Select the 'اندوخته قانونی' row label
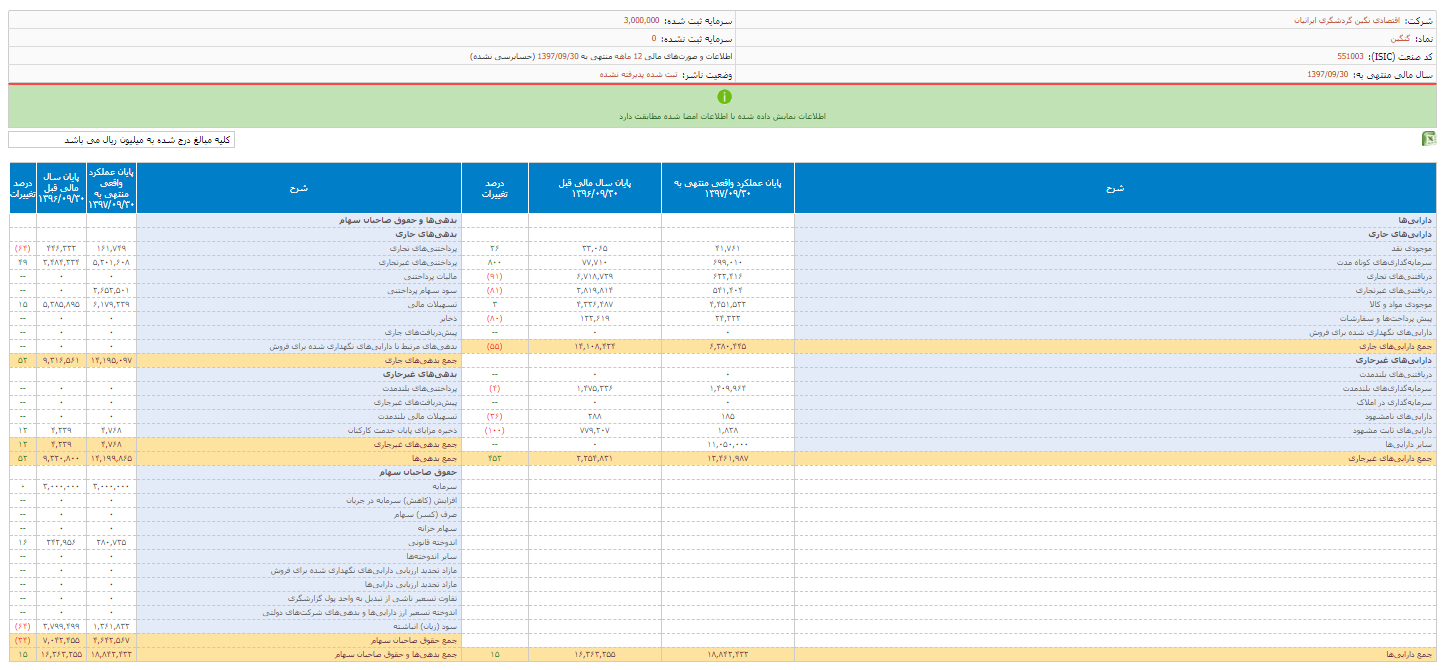The width and height of the screenshot is (1453, 670). (x=433, y=541)
